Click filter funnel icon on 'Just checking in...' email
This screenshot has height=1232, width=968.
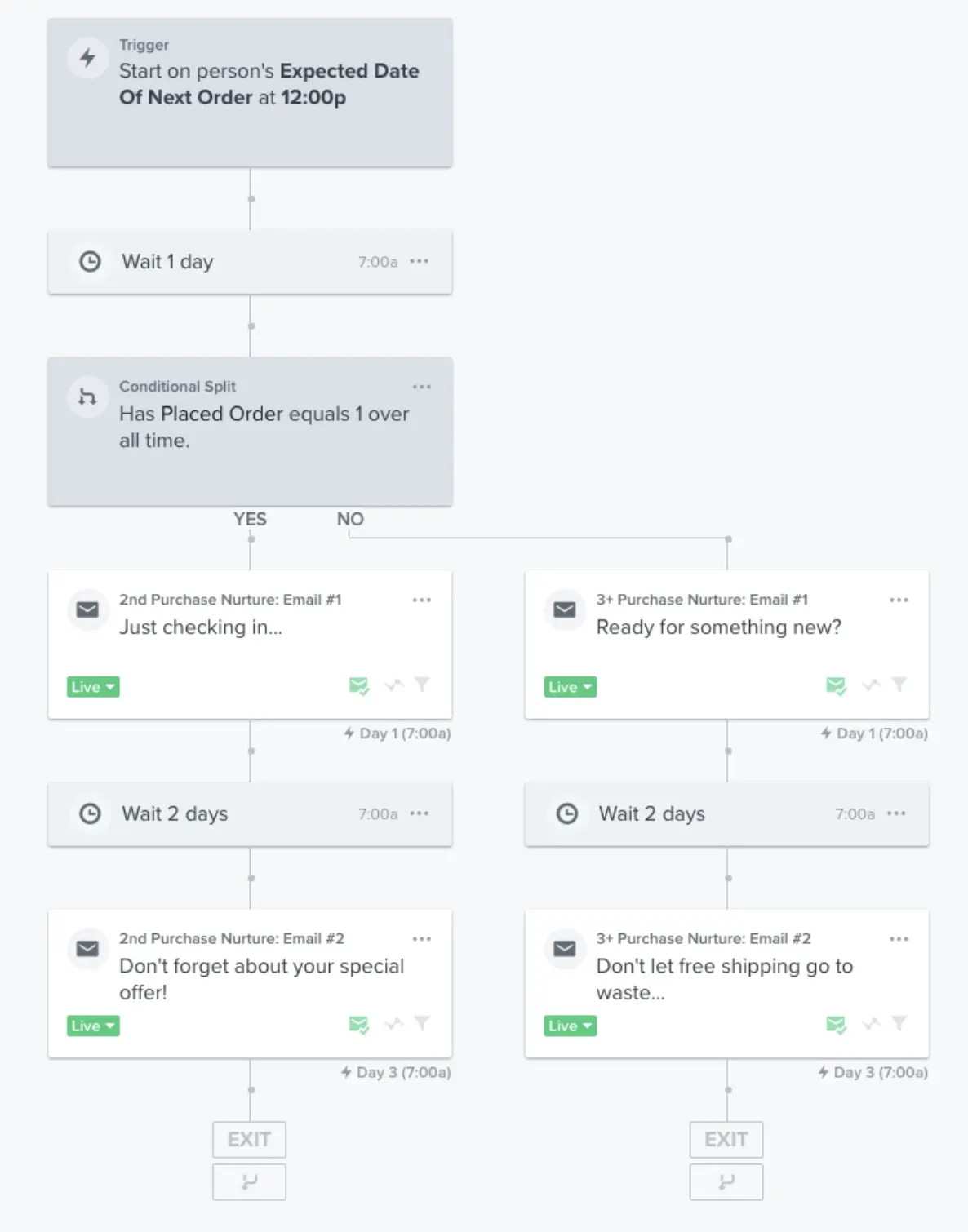coord(422,685)
